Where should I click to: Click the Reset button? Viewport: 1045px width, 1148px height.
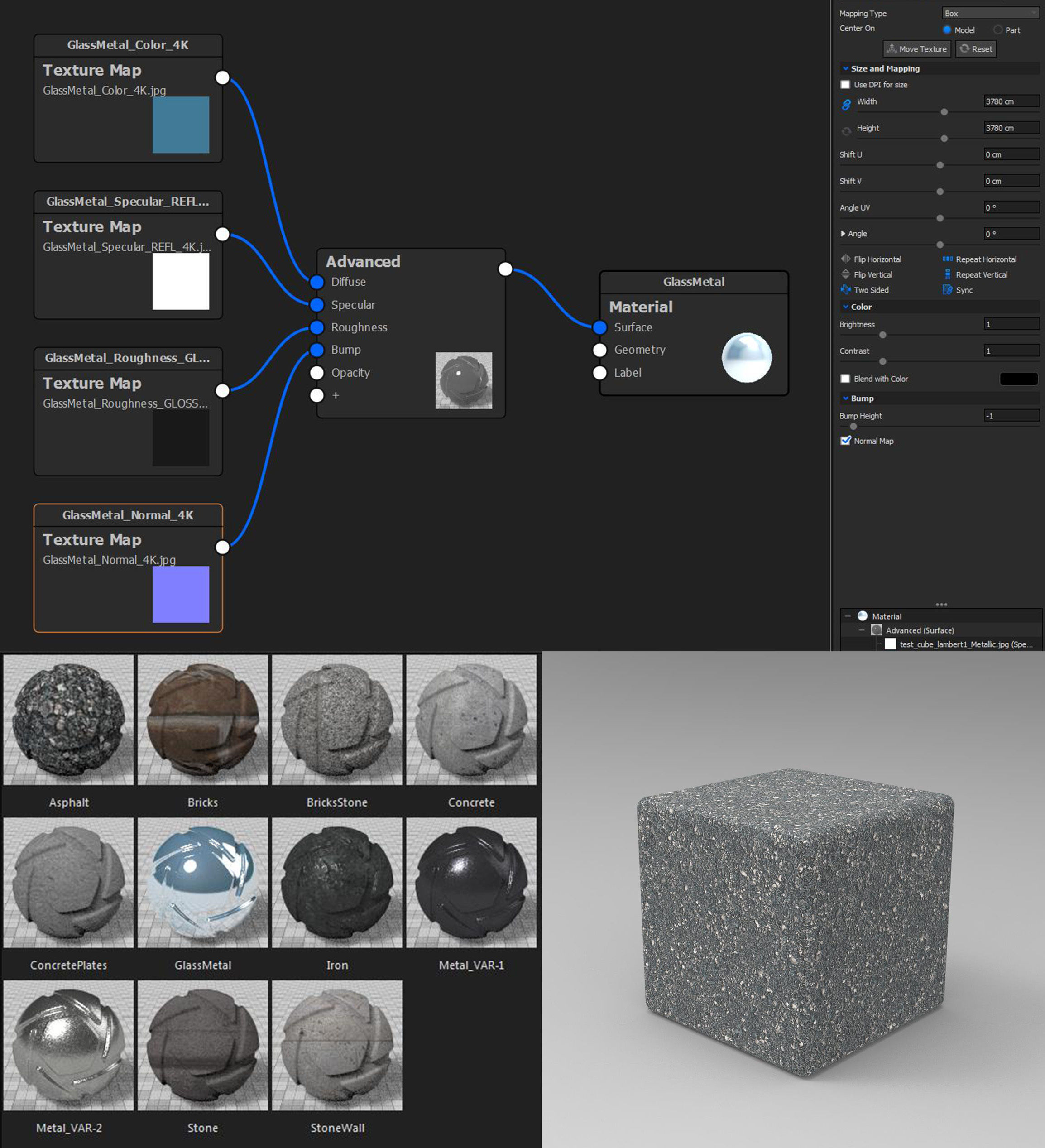point(976,49)
